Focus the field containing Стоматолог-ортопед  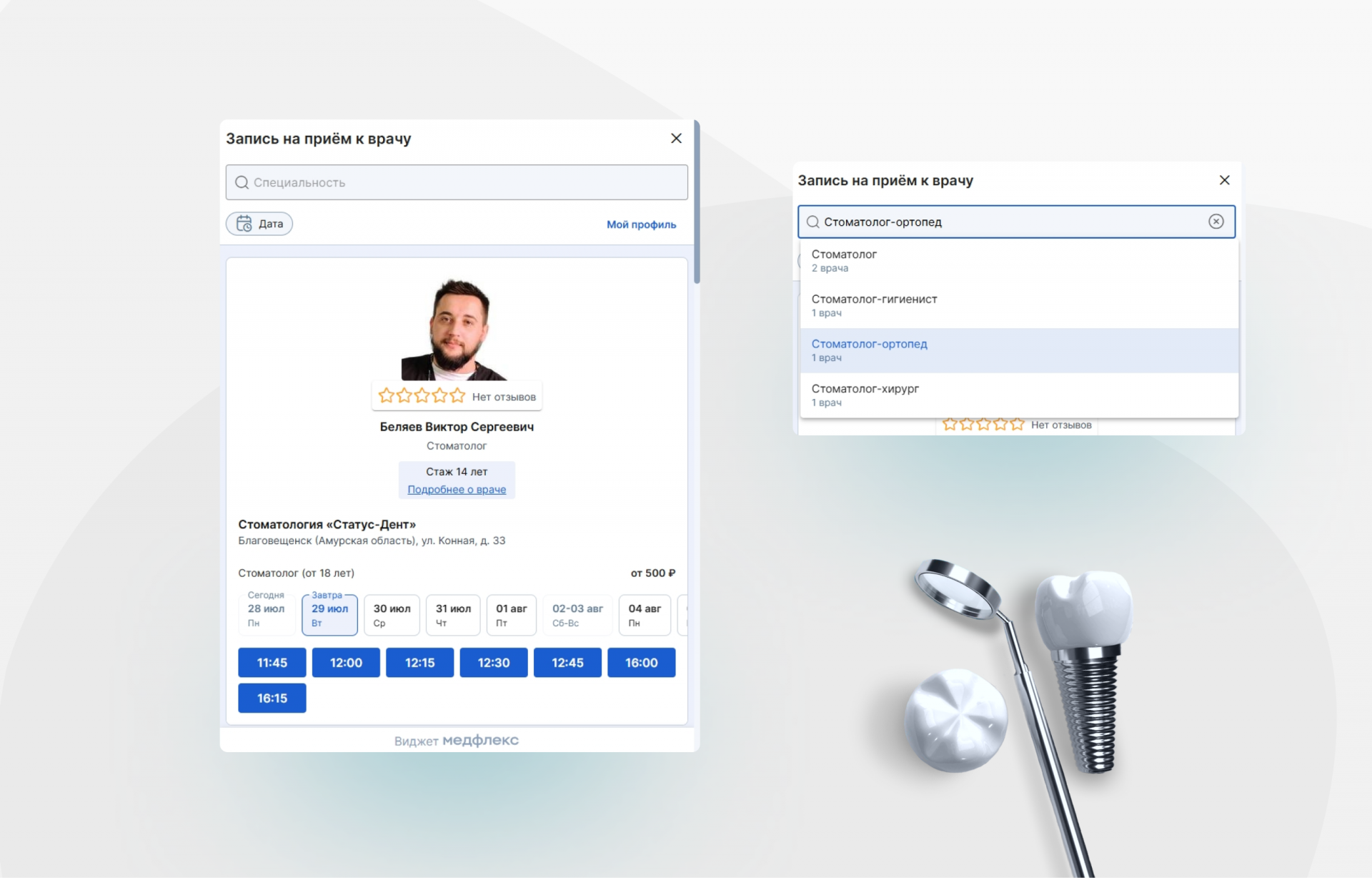click(1016, 222)
